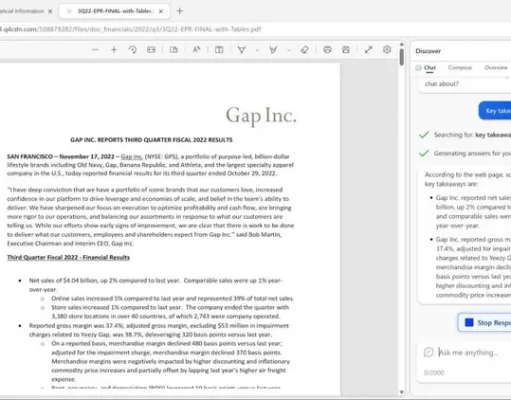Click 'SAN FRANCISCO – November 17, 2022' text
The width and height of the screenshot is (511, 400).
pos(61,156)
